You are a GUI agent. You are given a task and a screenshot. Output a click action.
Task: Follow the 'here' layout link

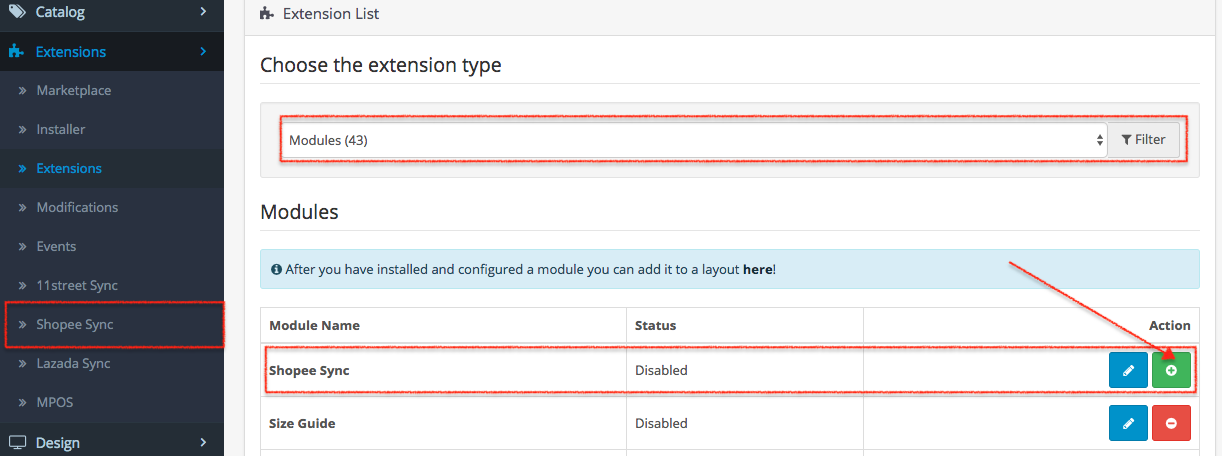[x=757, y=269]
